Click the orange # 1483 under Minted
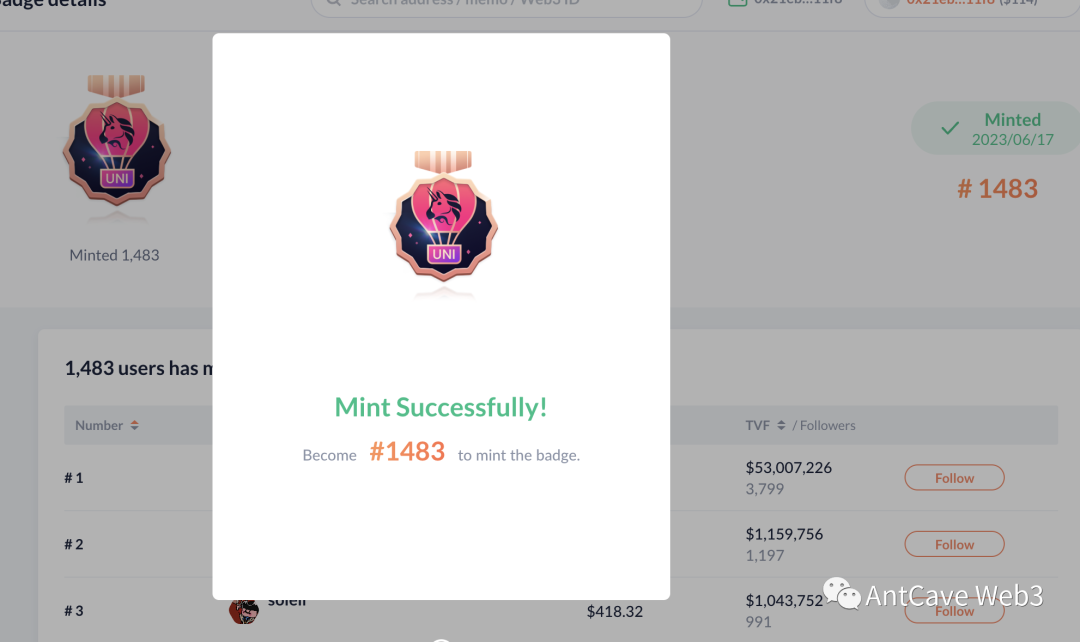 click(997, 189)
